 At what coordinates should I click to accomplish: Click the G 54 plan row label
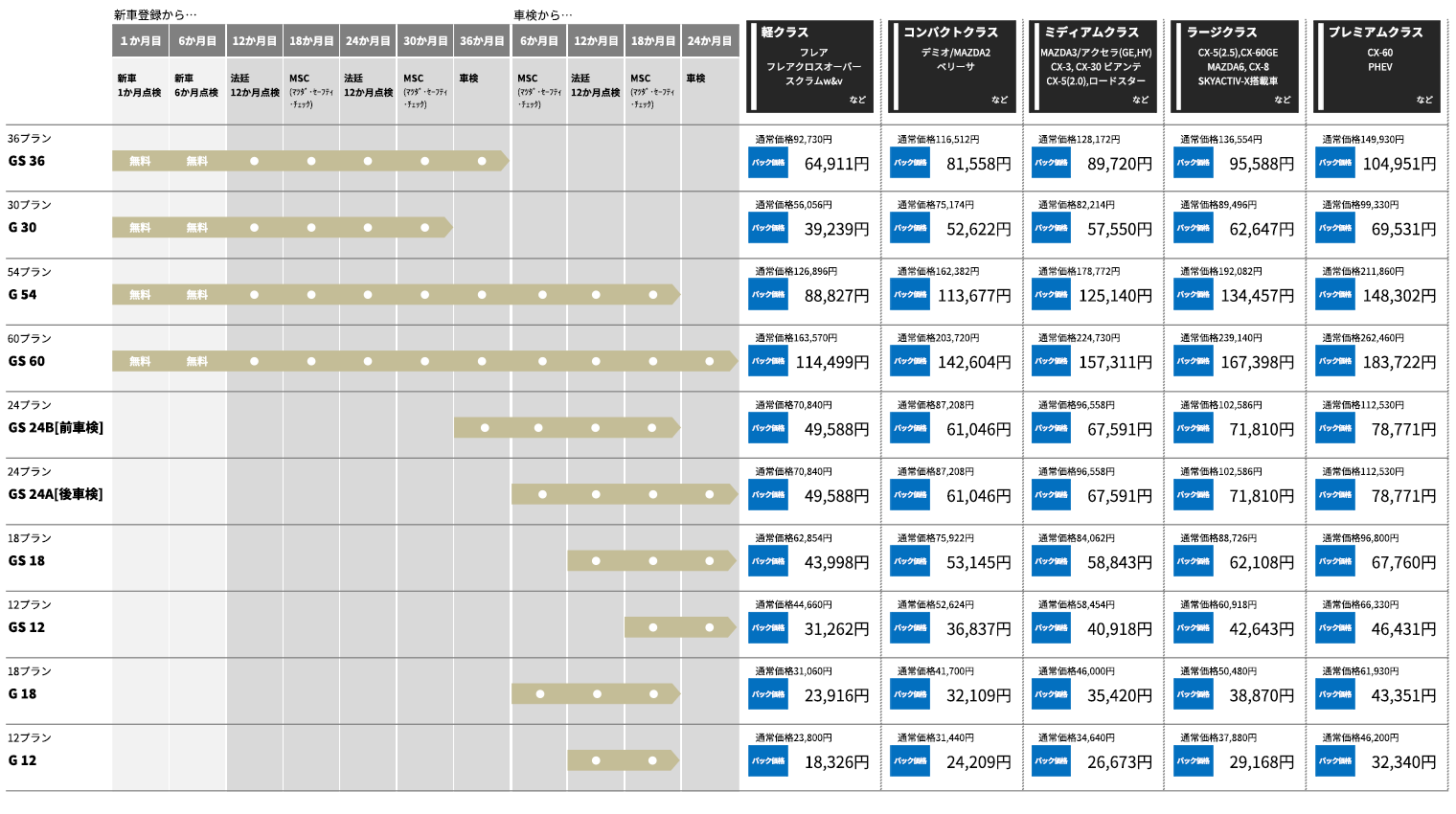[x=23, y=295]
